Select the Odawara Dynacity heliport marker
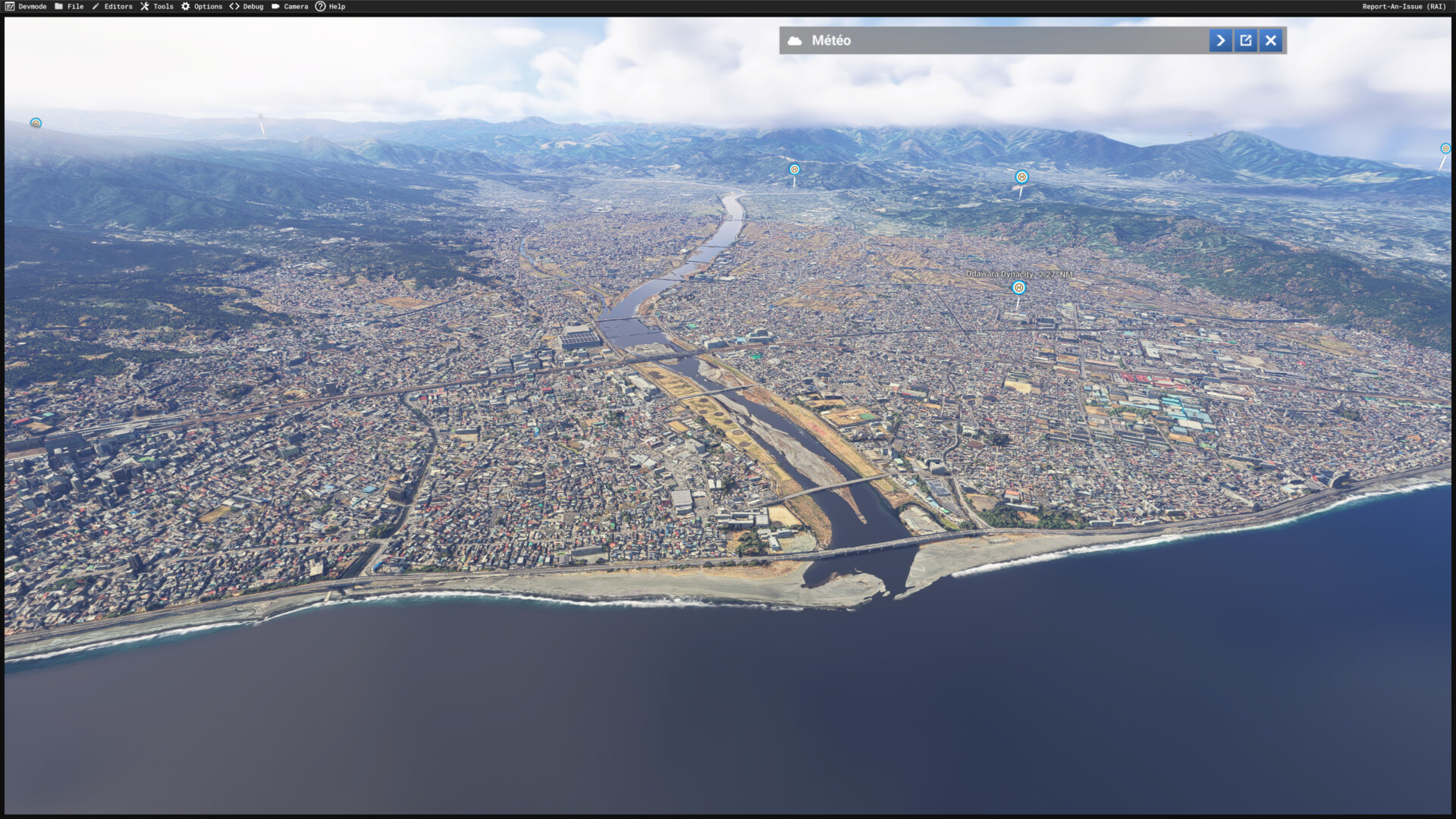Viewport: 1456px width, 819px height. [1018, 287]
